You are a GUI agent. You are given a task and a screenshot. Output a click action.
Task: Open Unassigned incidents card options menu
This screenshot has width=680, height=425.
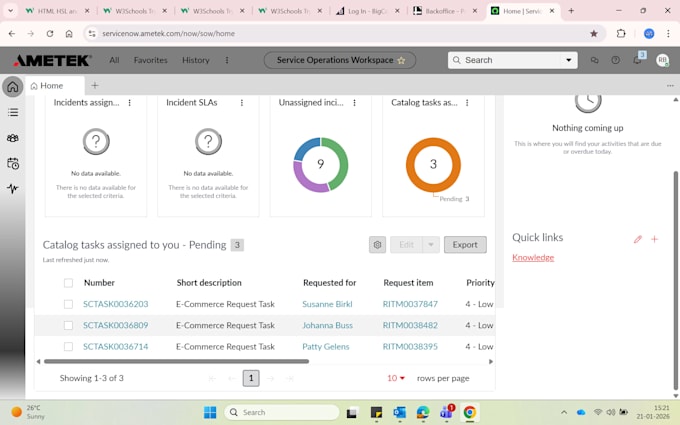click(354, 103)
